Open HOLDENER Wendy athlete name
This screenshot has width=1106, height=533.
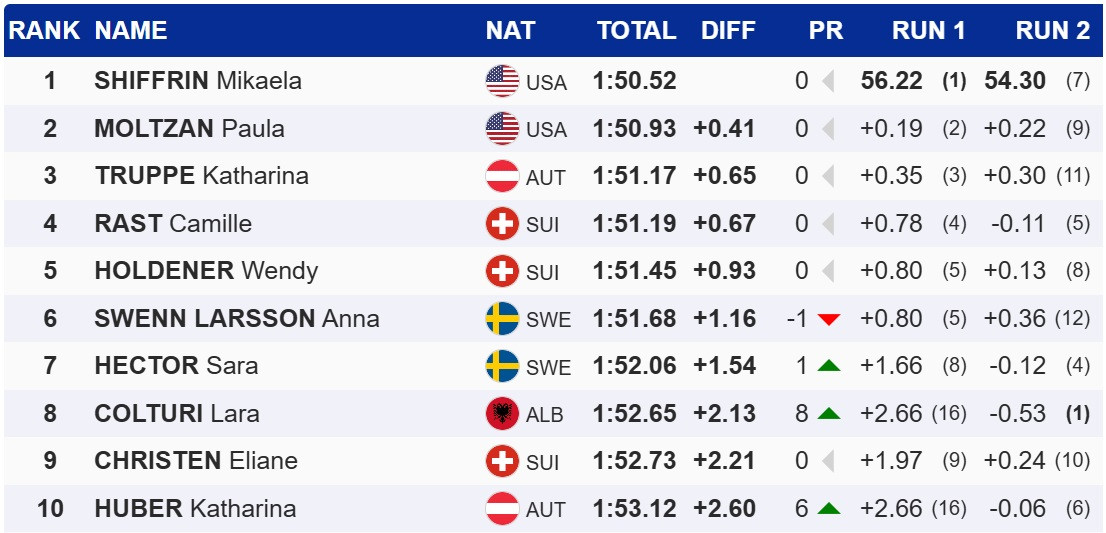[x=206, y=271]
